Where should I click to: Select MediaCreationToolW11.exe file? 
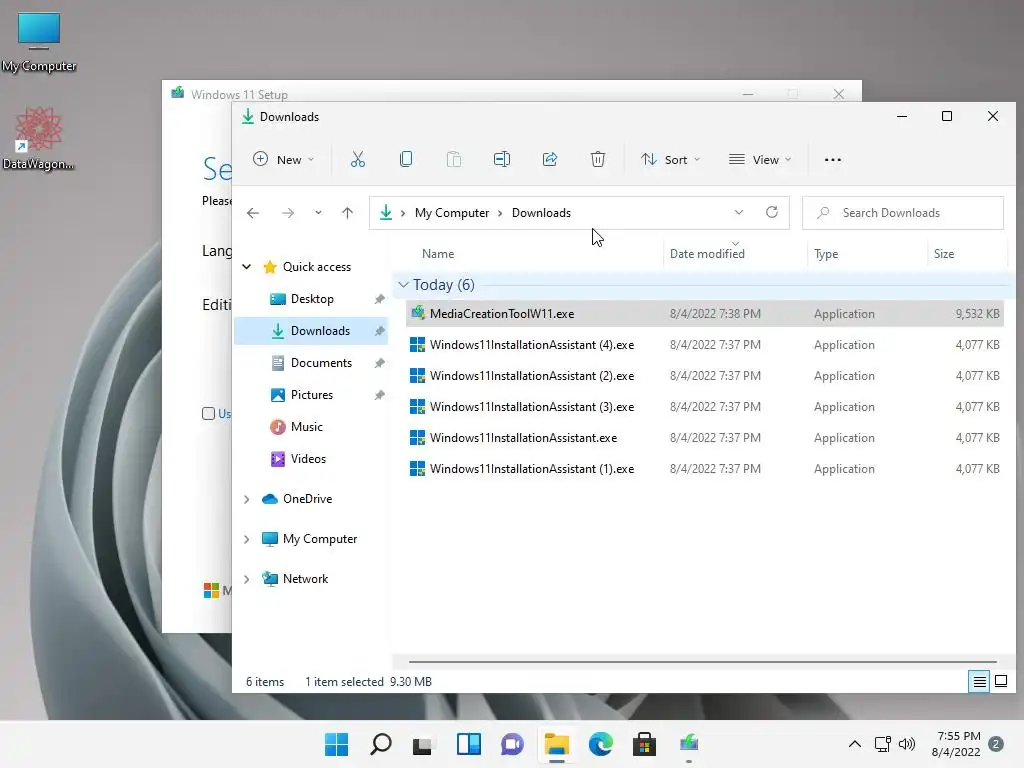pyautogui.click(x=704, y=313)
